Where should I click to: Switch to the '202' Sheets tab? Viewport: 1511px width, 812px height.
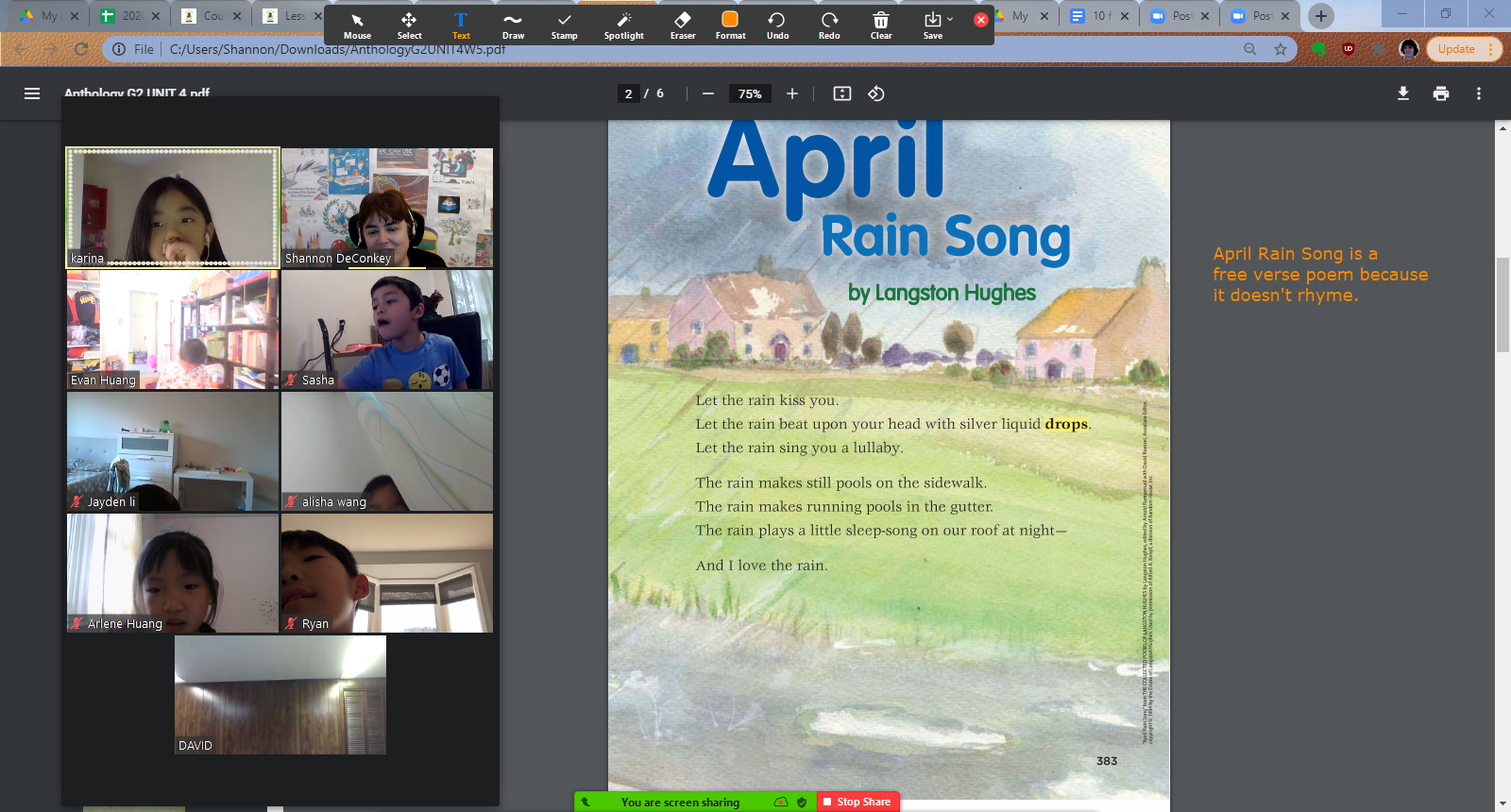pyautogui.click(x=130, y=16)
